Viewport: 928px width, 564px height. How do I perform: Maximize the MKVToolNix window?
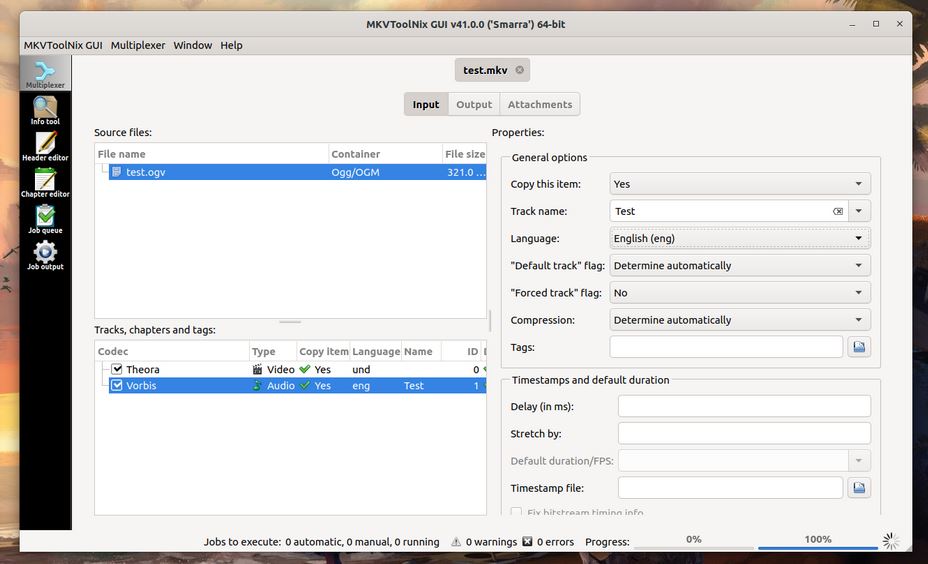pos(876,24)
